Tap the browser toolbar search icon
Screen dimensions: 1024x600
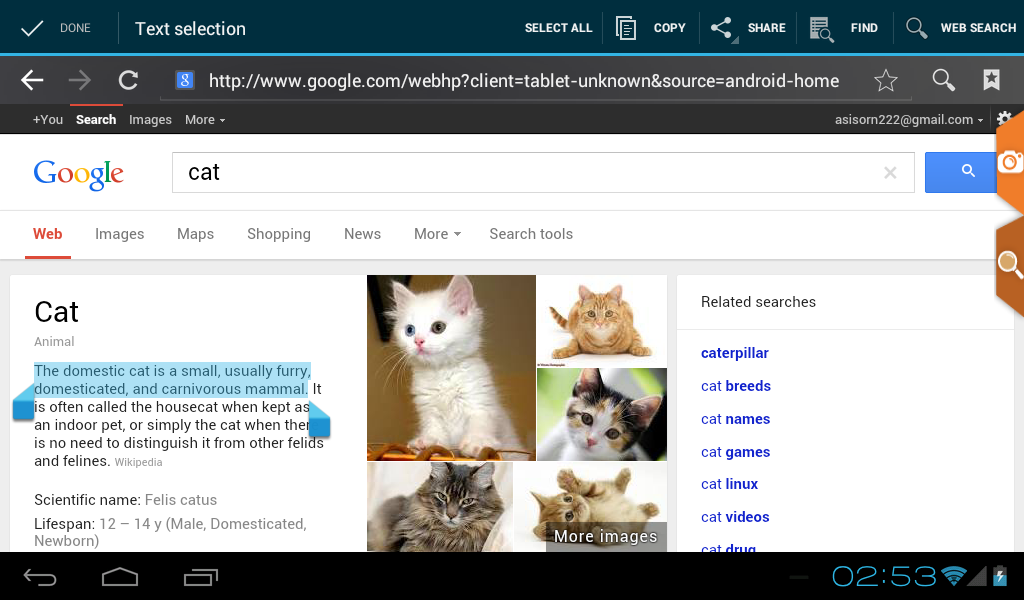943,80
